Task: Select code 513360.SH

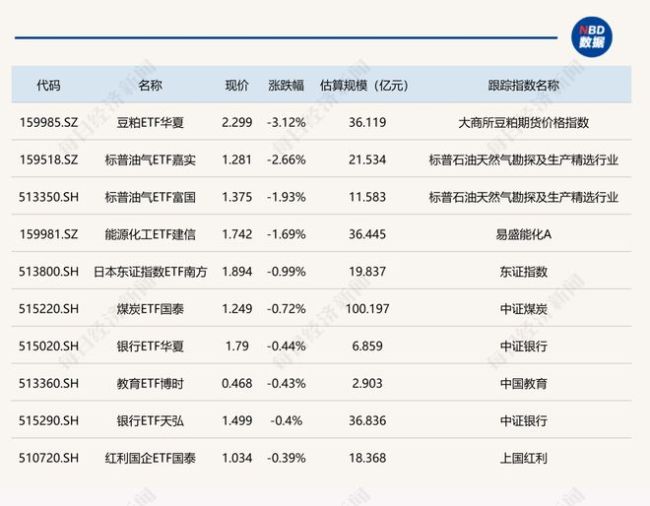Action: pos(49,384)
